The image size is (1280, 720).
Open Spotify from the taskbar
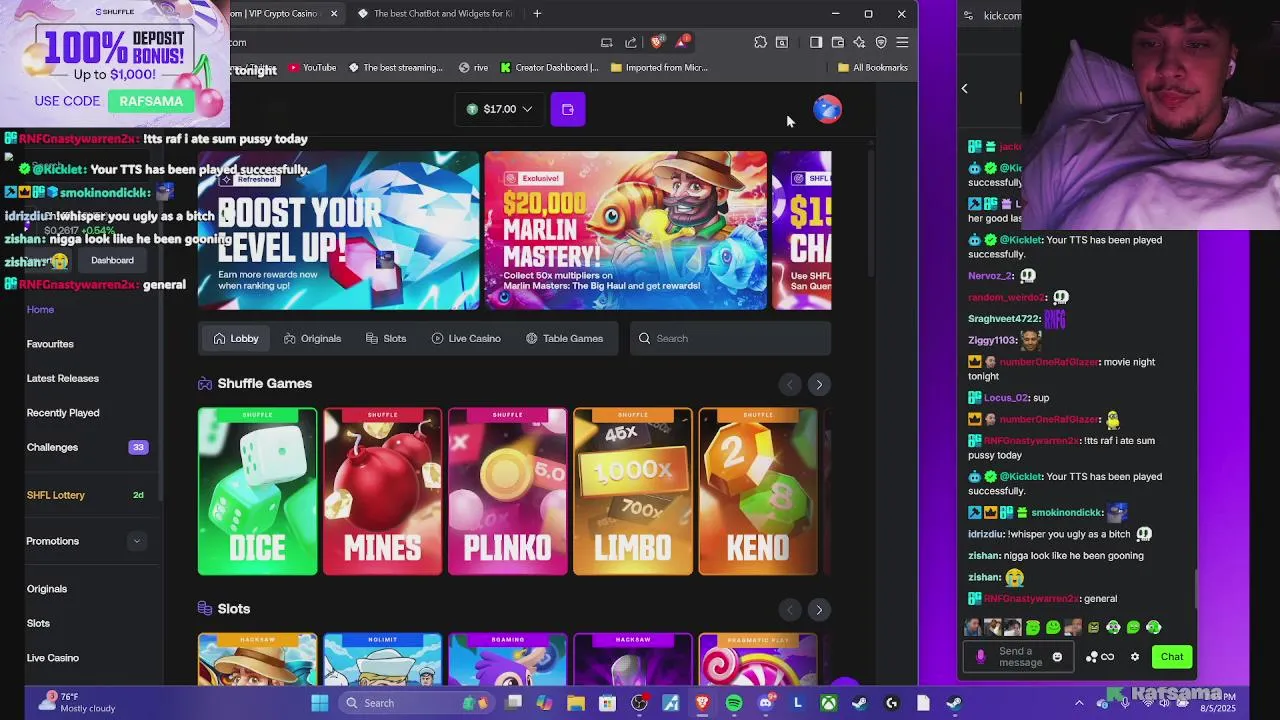coord(734,703)
